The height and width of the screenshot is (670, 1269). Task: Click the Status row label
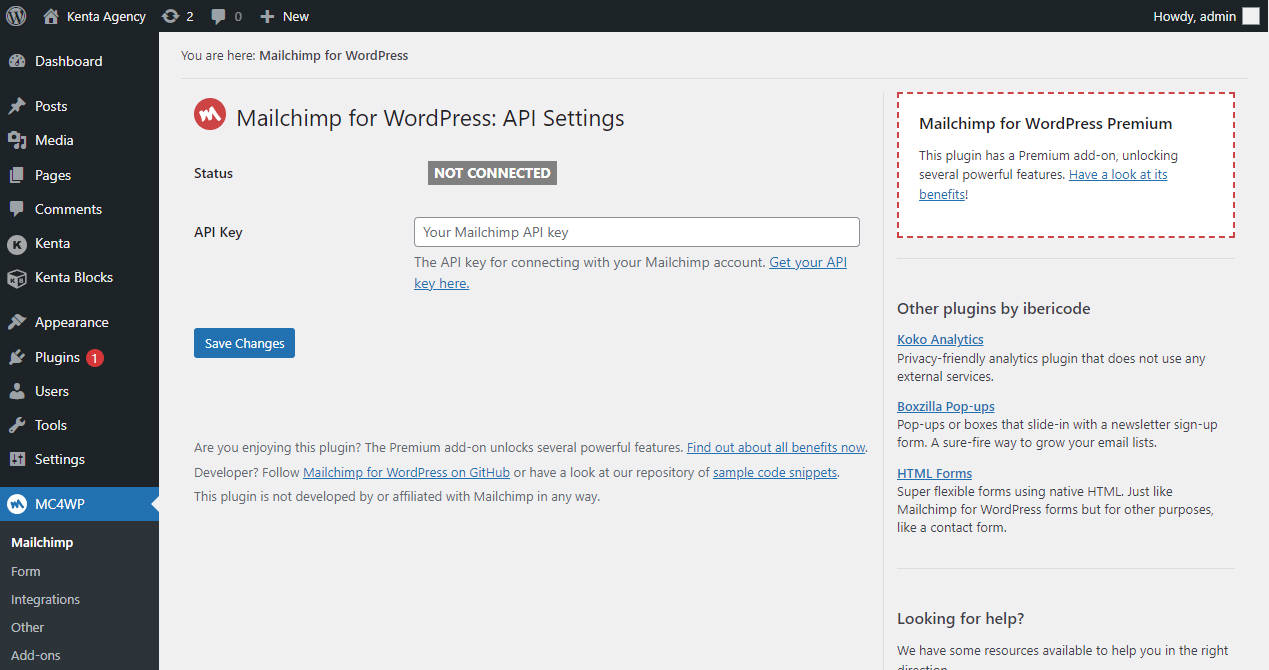(213, 173)
